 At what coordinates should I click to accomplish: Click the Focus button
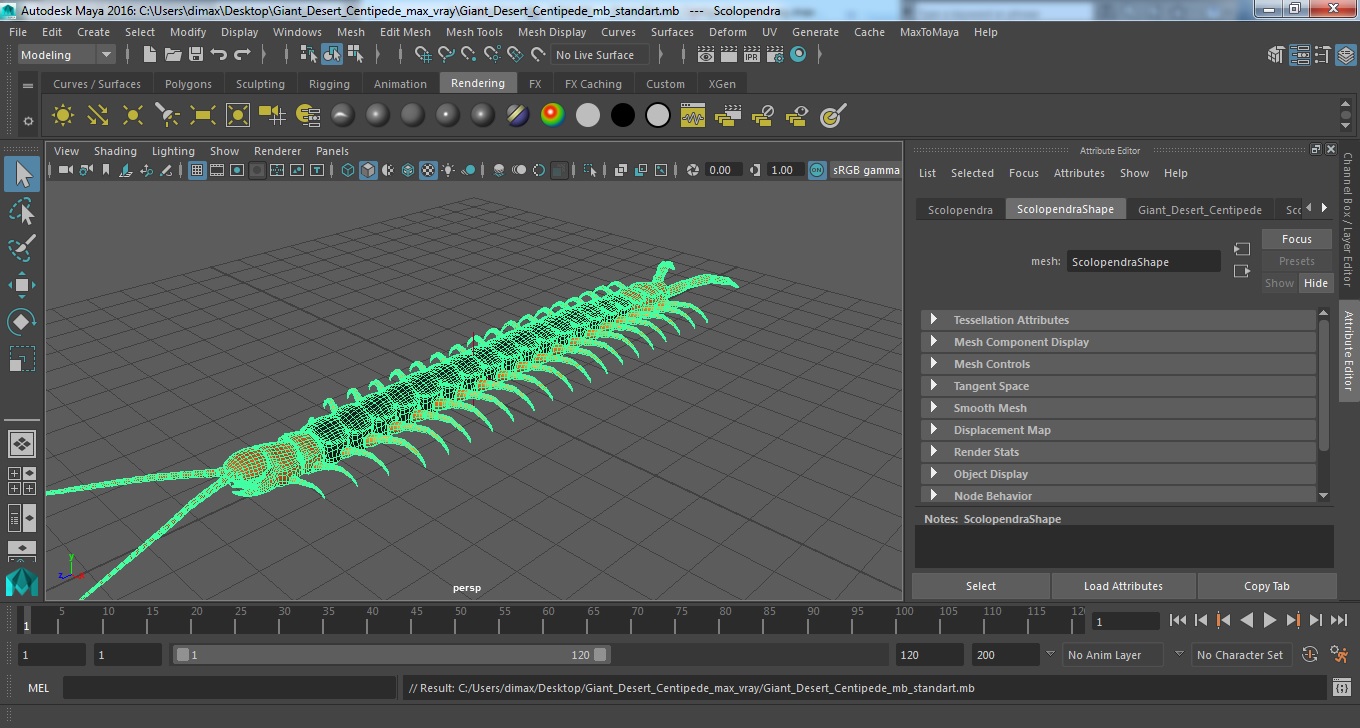tap(1296, 239)
